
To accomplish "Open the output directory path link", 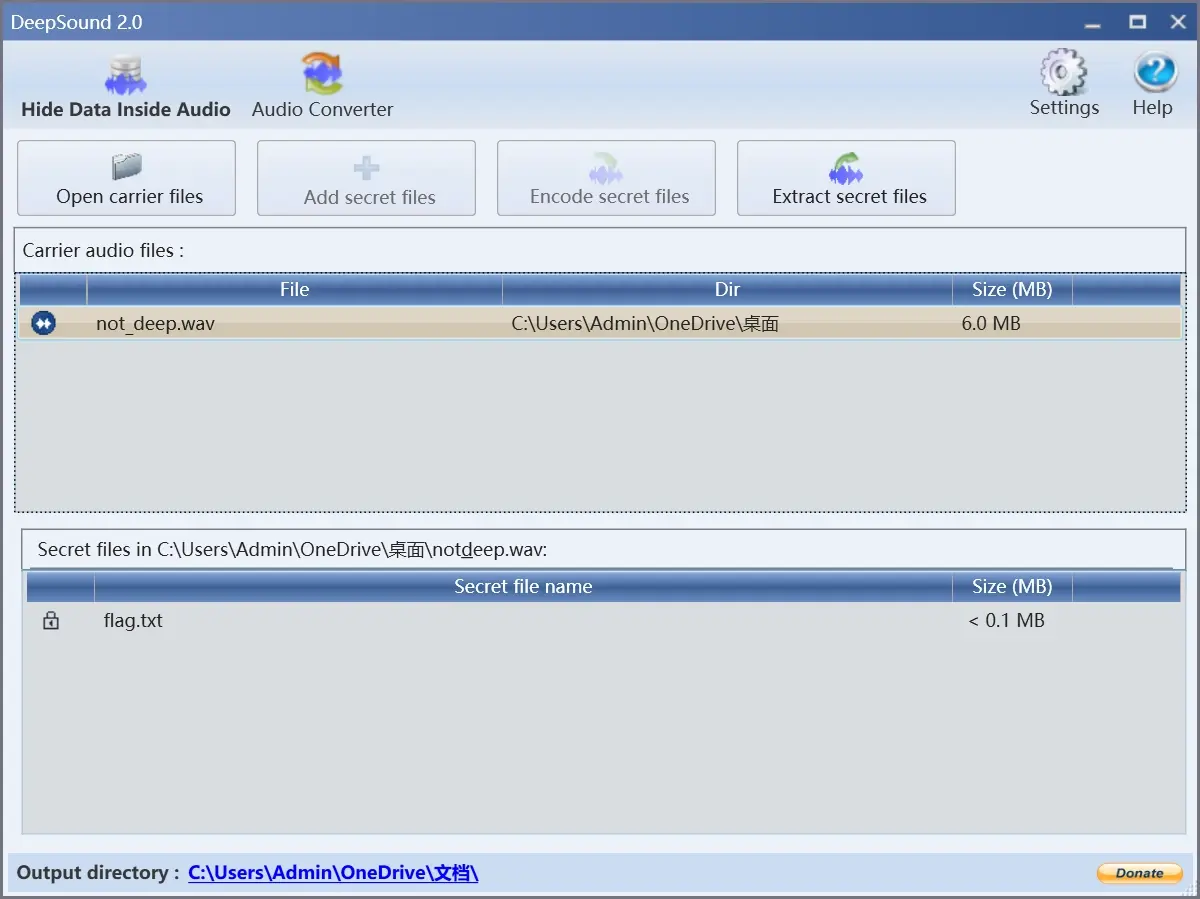I will tap(333, 873).
